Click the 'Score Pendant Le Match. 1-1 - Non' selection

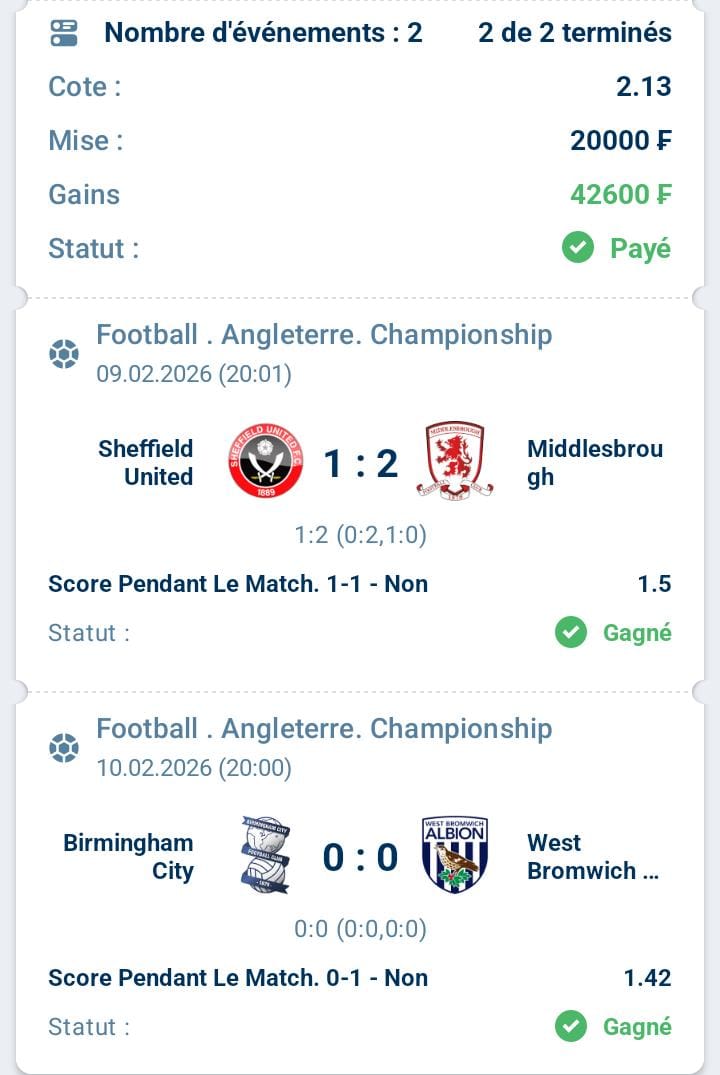pyautogui.click(x=238, y=584)
